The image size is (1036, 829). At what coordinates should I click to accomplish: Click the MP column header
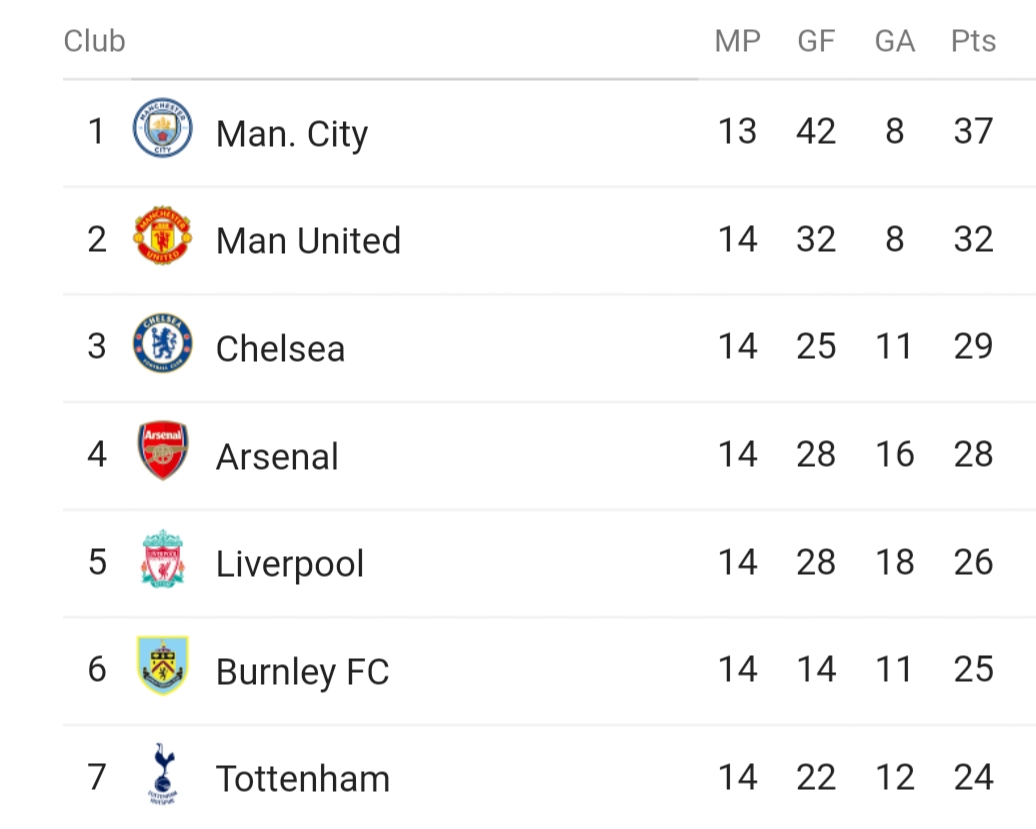click(x=737, y=41)
